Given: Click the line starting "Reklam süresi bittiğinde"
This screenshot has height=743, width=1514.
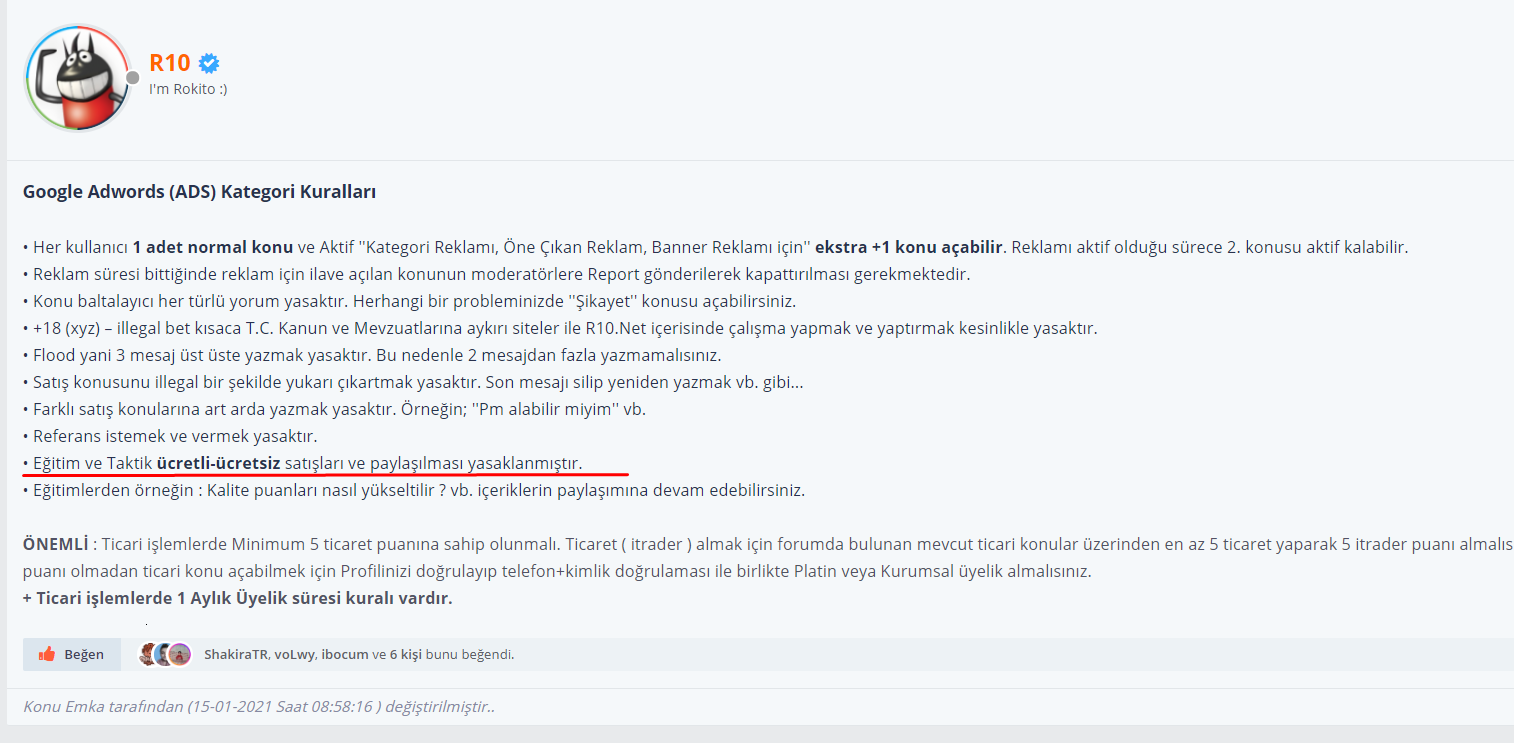Looking at the screenshot, I should tap(497, 274).
